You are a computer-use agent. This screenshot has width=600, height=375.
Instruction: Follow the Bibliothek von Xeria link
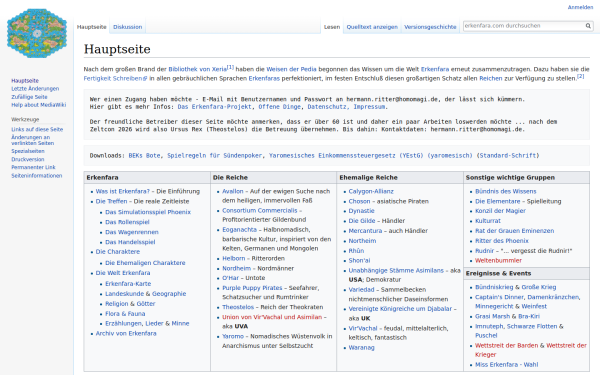[x=197, y=69]
